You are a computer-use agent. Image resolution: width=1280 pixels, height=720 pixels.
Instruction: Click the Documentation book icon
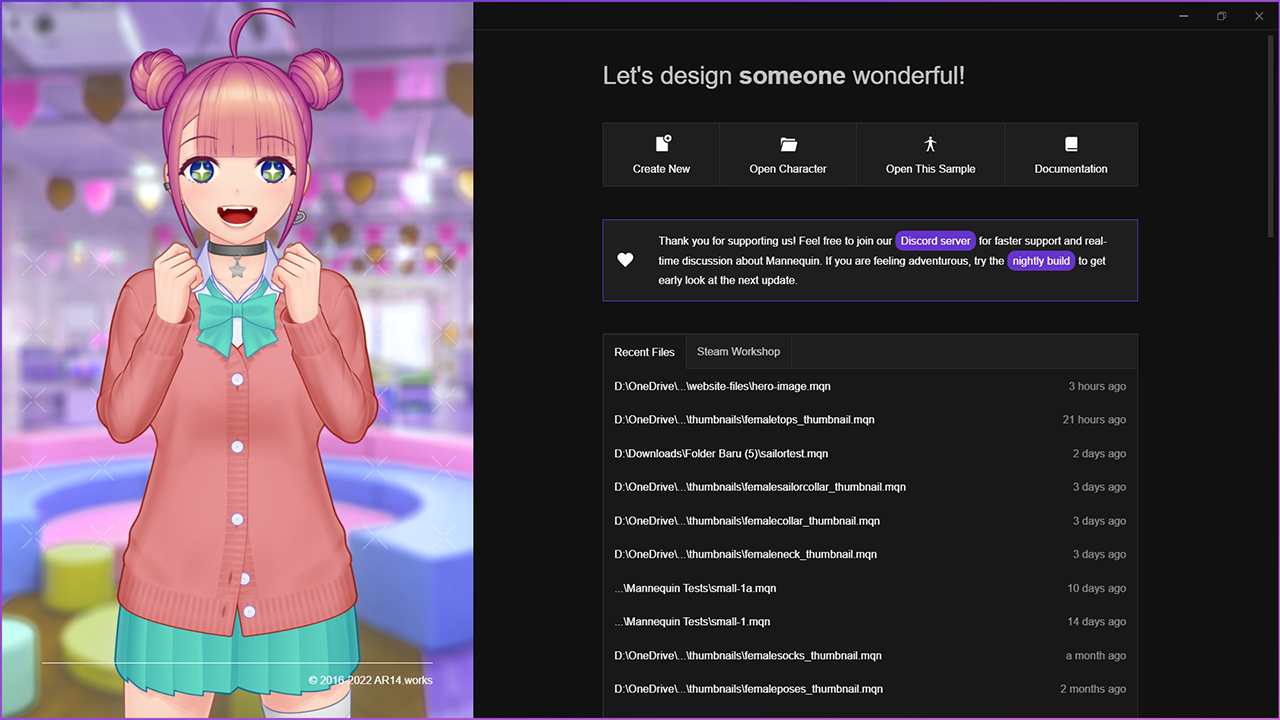tap(1071, 144)
